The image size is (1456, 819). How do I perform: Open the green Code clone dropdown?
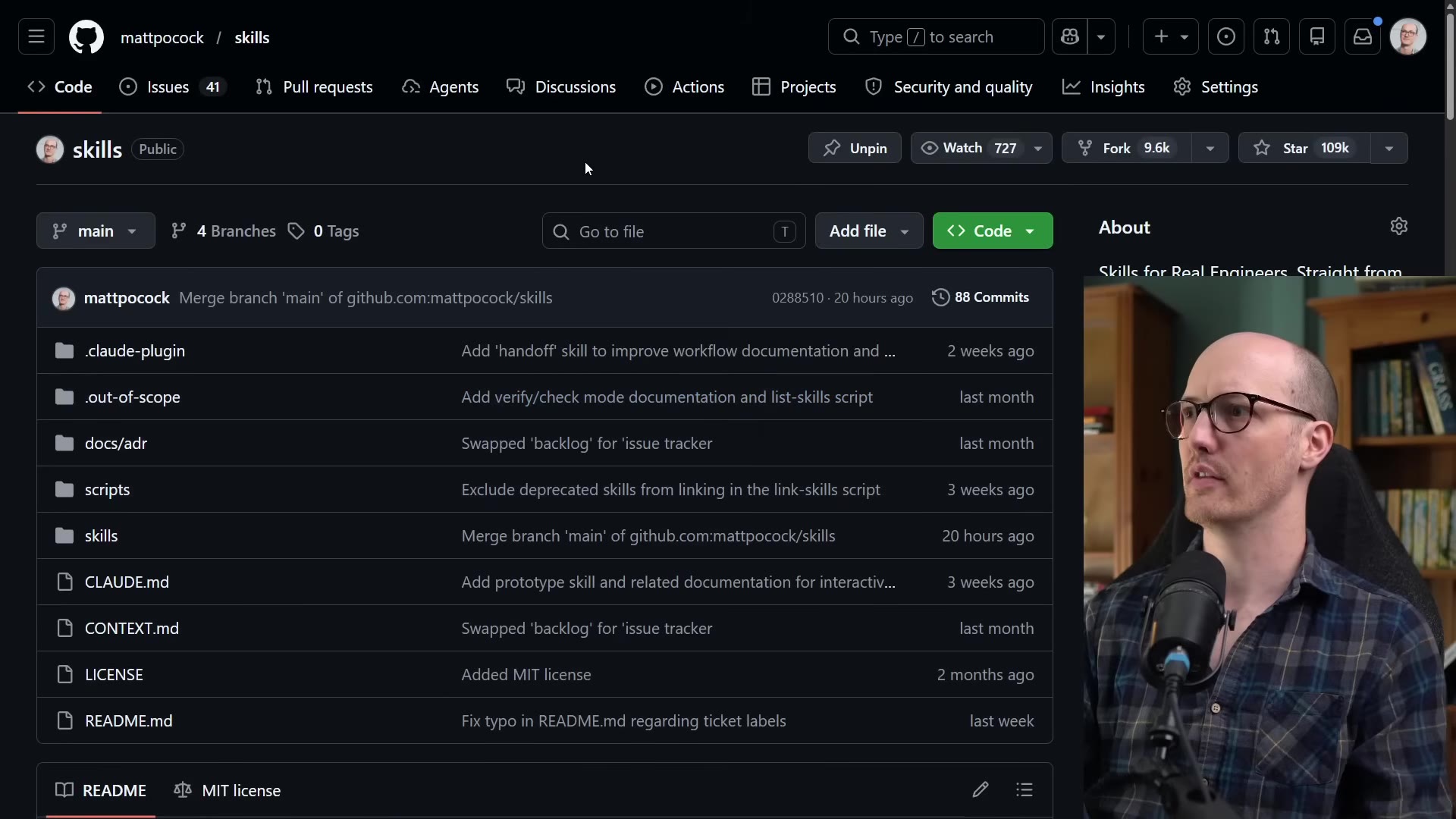(x=993, y=231)
